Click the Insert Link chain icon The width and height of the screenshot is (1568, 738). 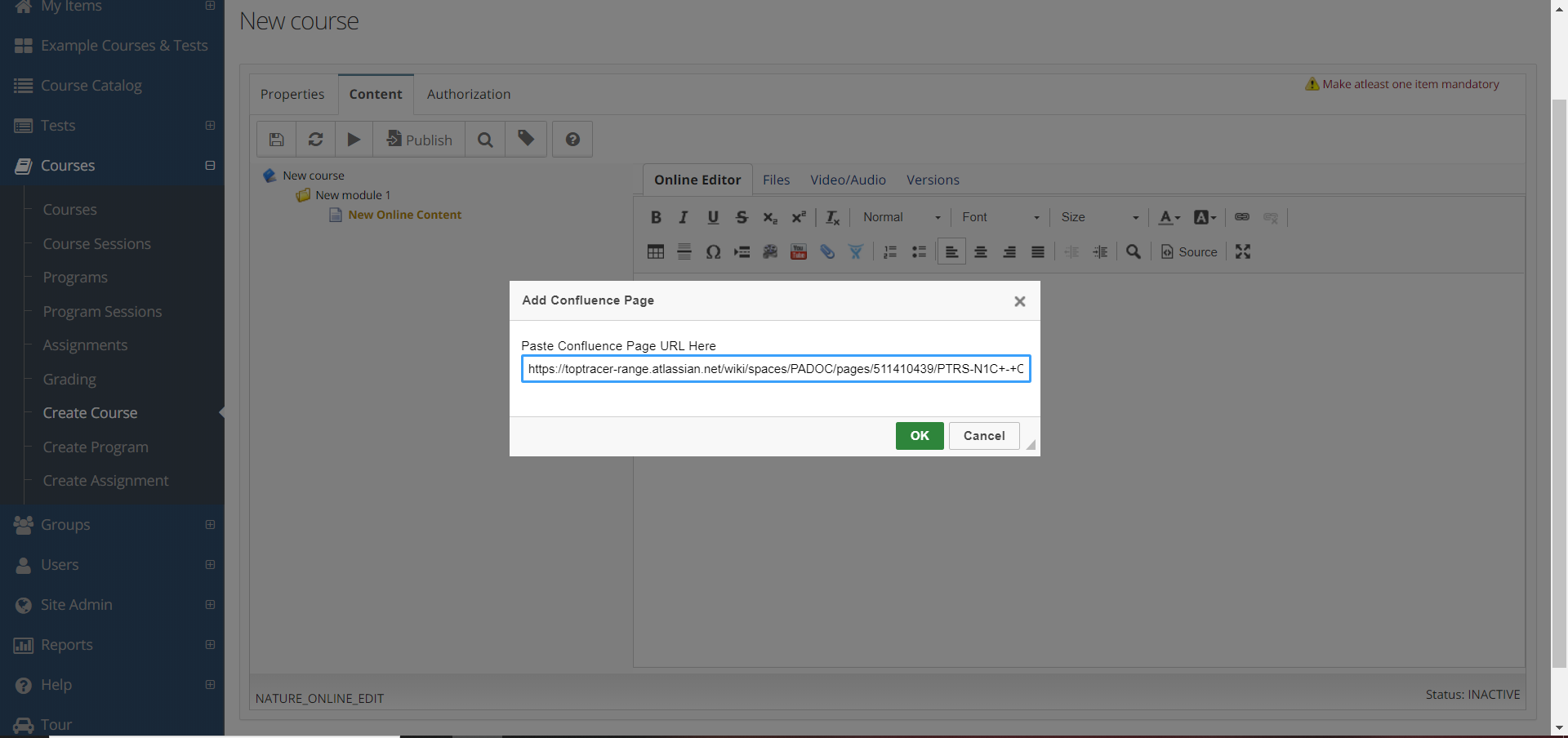(x=1242, y=217)
